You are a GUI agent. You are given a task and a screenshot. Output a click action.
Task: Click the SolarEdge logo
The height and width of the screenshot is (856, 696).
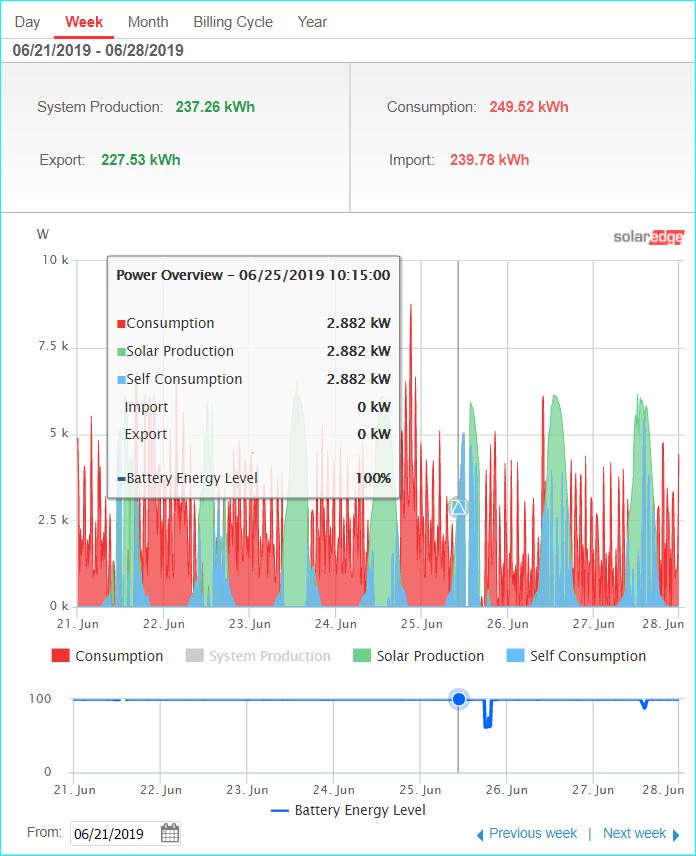coord(649,237)
